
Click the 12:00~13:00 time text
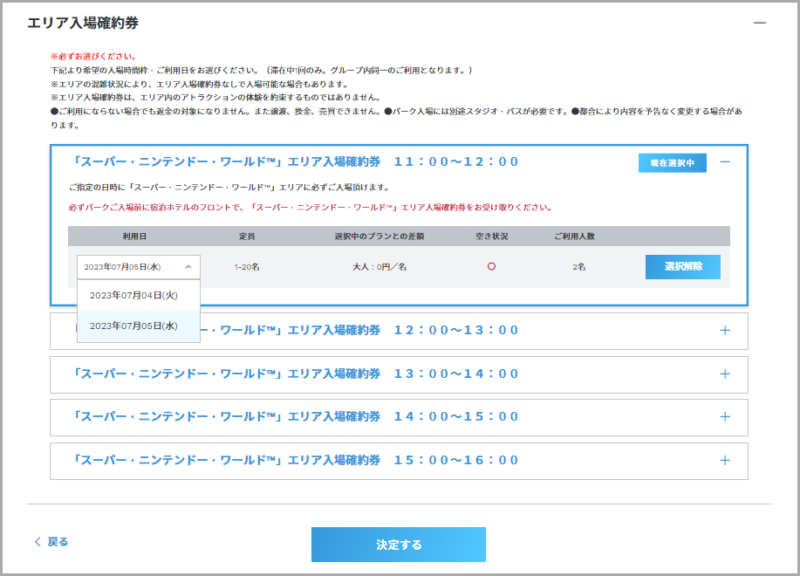click(x=456, y=331)
